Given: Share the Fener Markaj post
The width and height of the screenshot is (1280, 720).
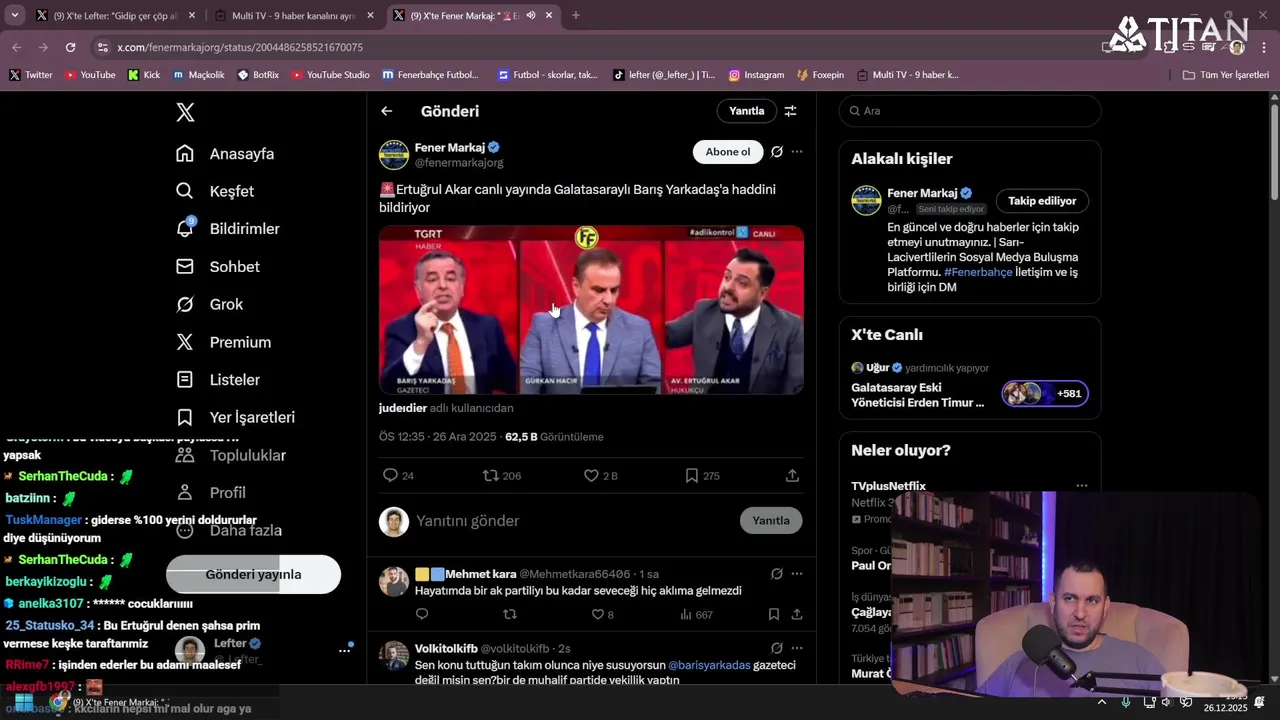Looking at the screenshot, I should pyautogui.click(x=792, y=476).
